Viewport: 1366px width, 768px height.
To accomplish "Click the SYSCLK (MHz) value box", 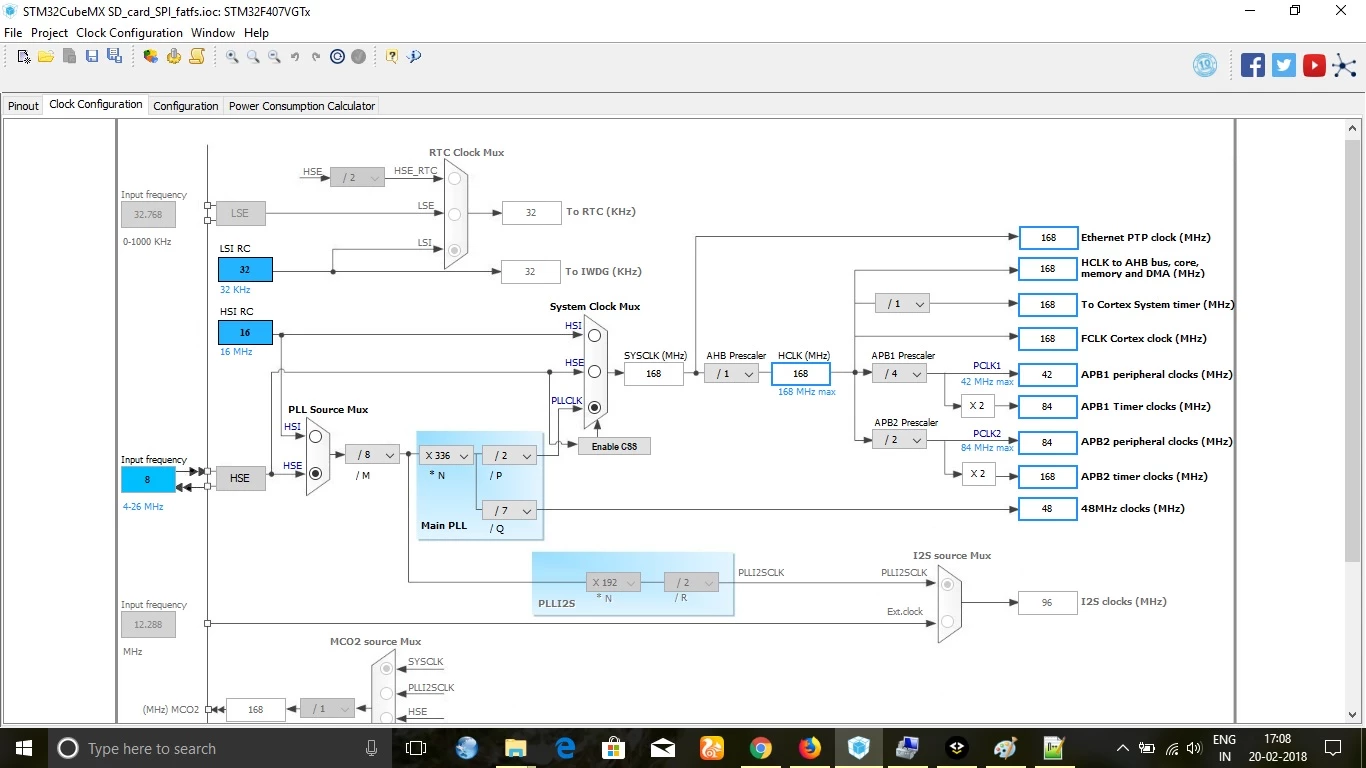I will click(x=654, y=374).
